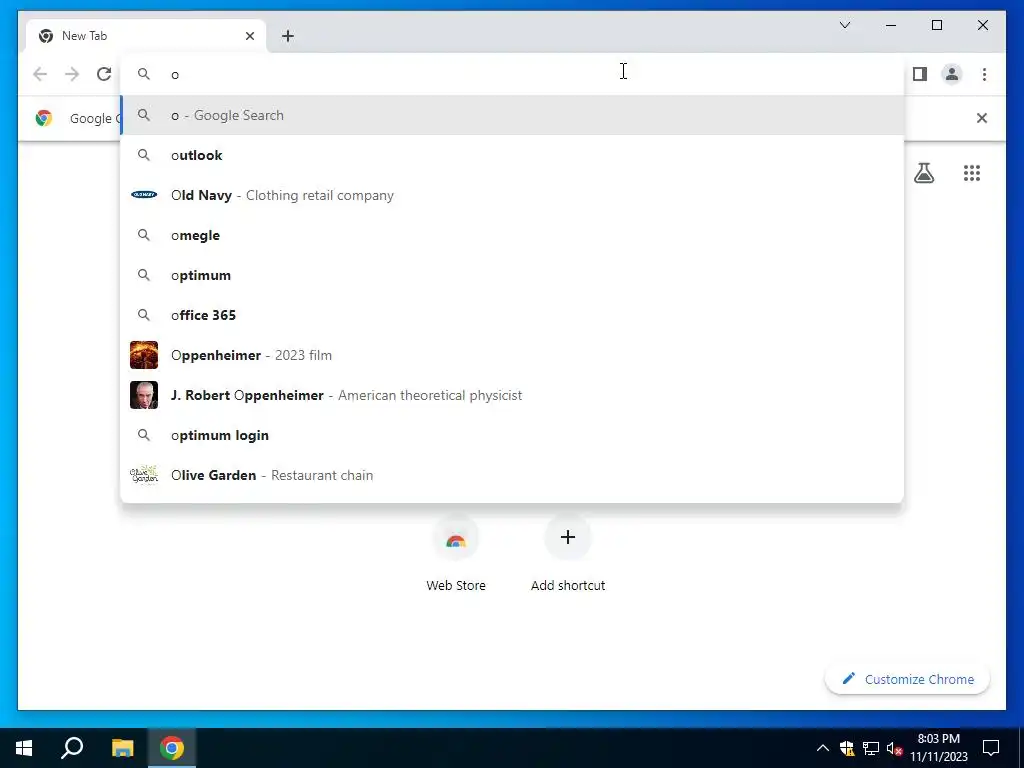Select the Old Navy suggestion
The width and height of the screenshot is (1024, 768).
(513, 195)
